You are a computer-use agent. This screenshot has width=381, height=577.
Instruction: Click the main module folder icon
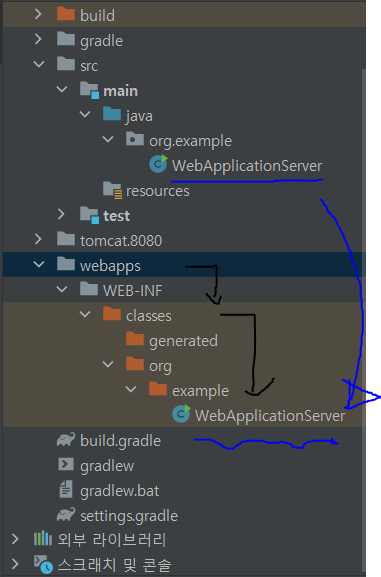click(89, 90)
